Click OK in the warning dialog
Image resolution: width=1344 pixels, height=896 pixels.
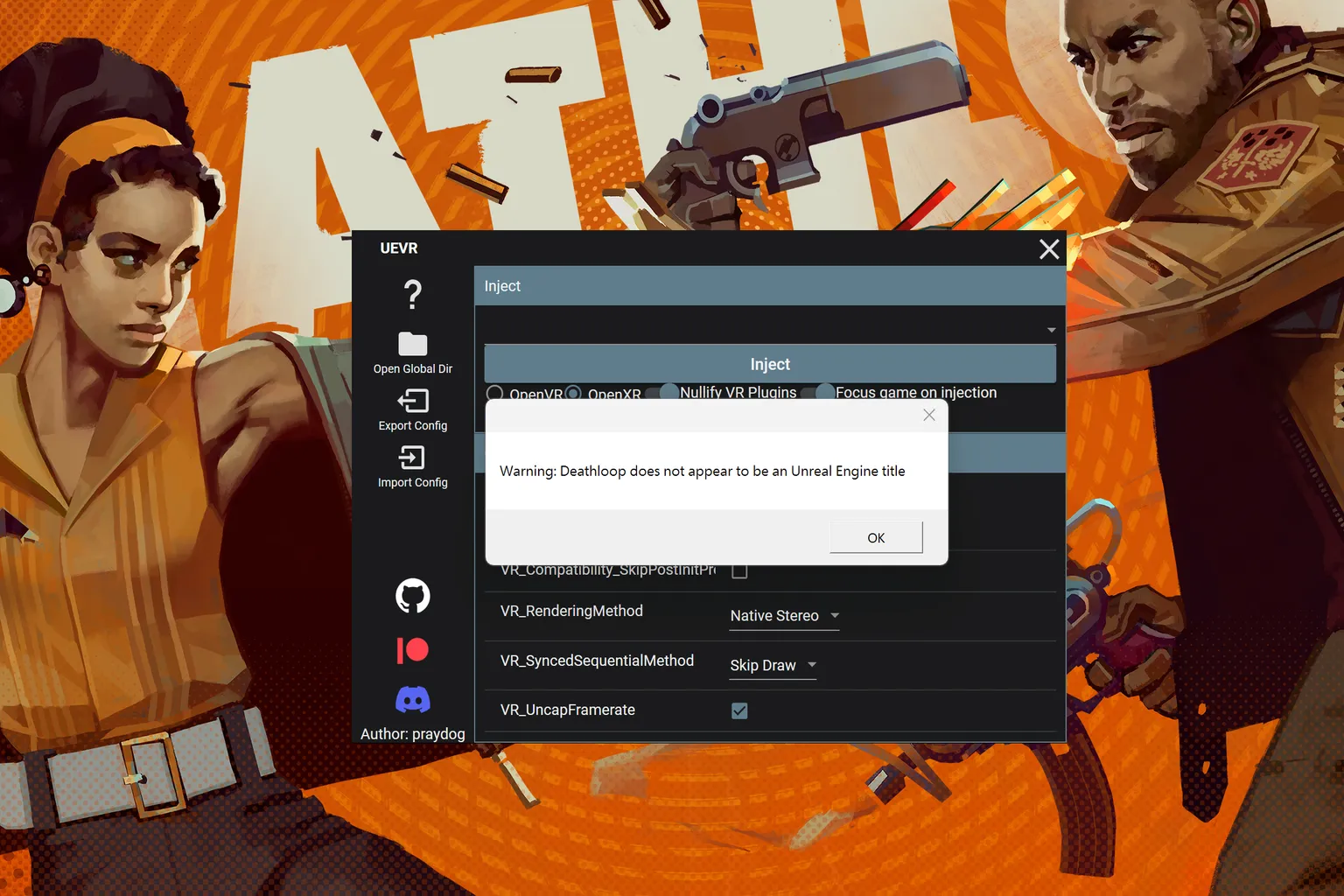tap(876, 537)
